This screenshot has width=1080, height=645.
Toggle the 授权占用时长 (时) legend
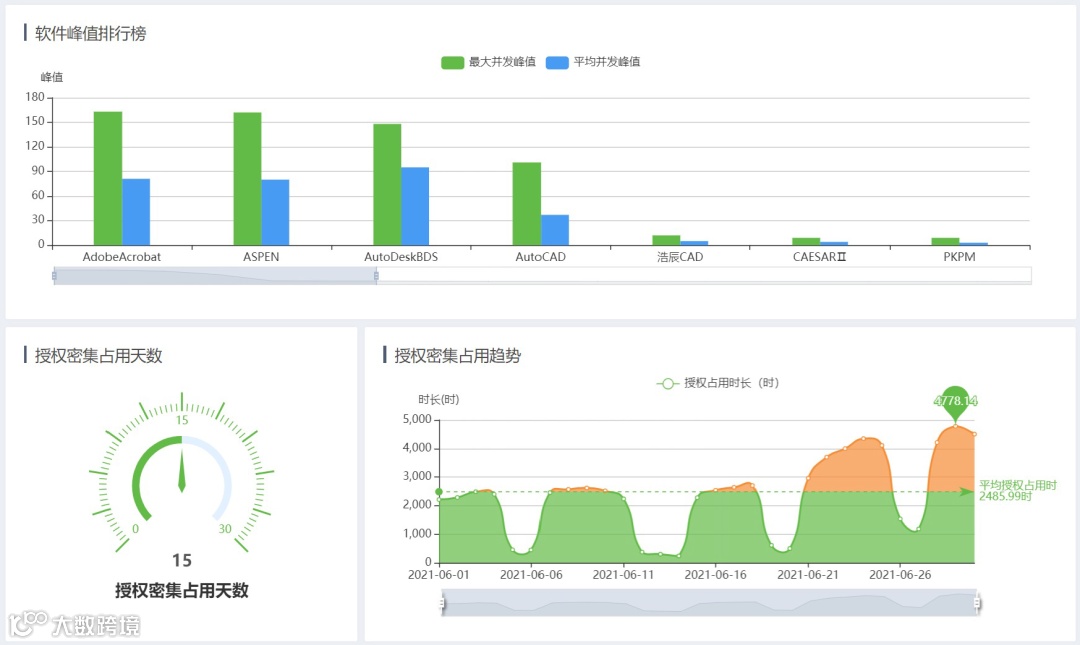717,383
